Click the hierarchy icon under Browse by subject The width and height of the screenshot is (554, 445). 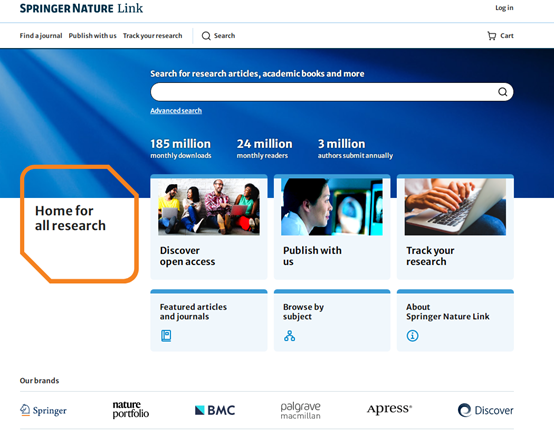[289, 336]
